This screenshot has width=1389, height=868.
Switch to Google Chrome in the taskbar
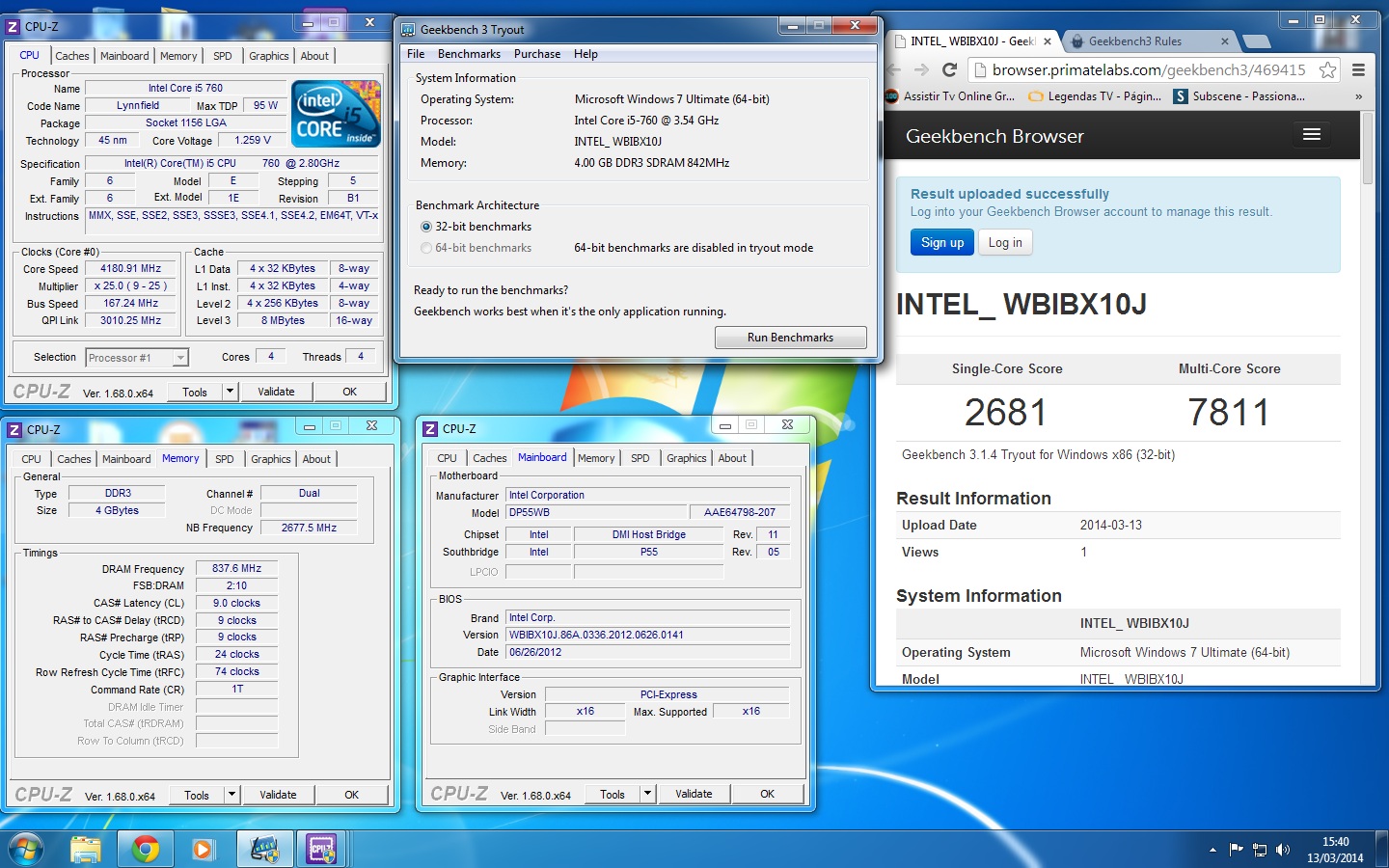pyautogui.click(x=146, y=850)
